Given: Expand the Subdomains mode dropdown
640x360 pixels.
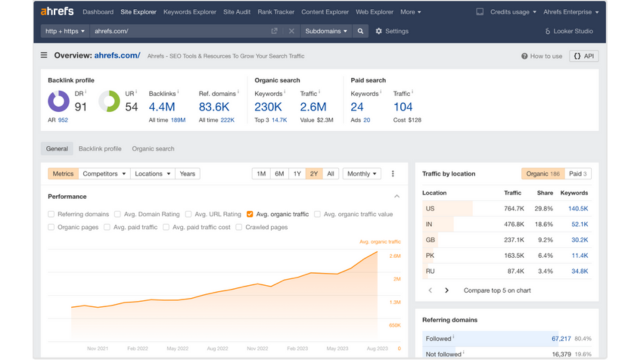Looking at the screenshot, I should point(326,31).
